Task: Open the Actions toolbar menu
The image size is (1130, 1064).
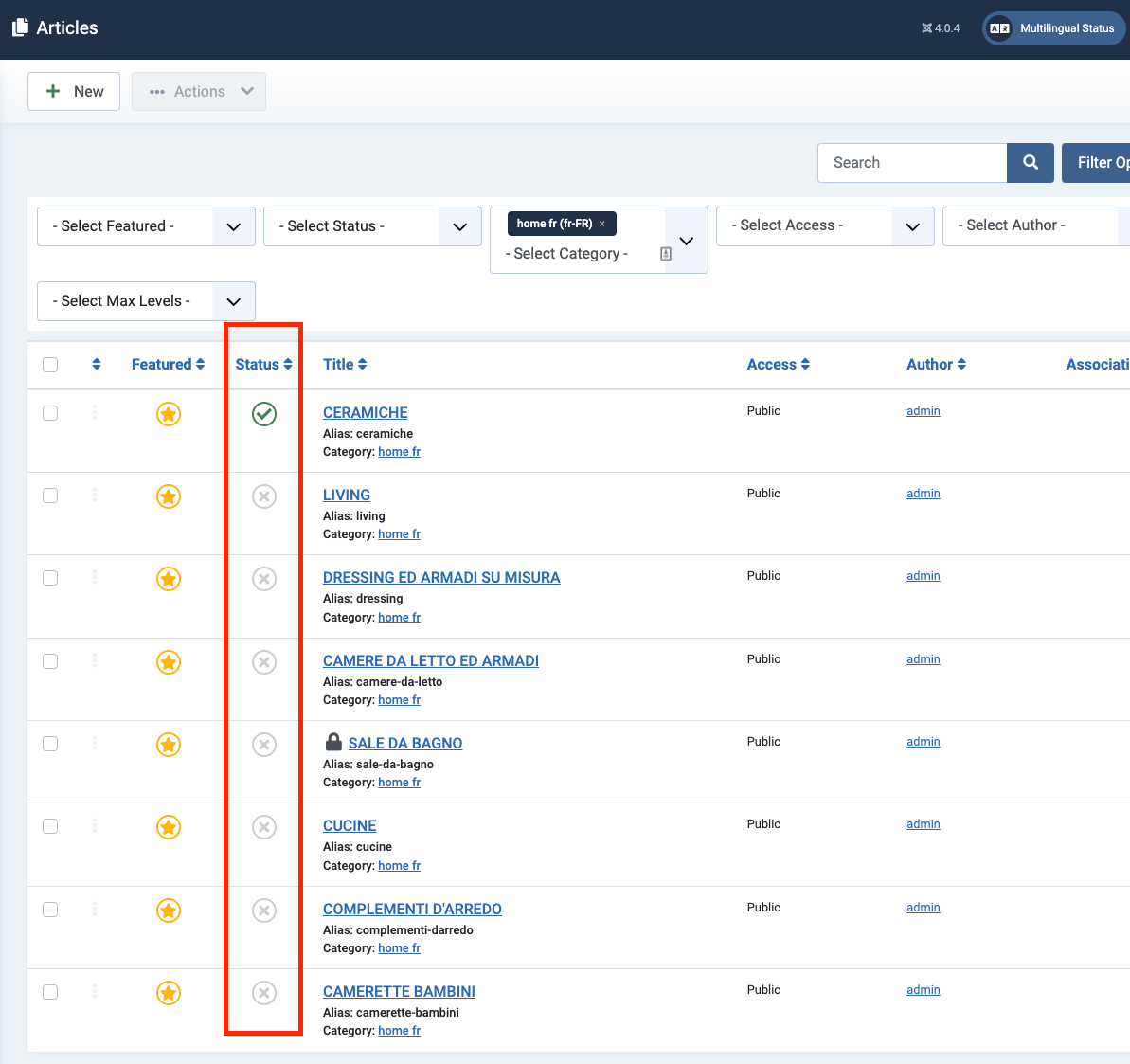Action: (199, 92)
